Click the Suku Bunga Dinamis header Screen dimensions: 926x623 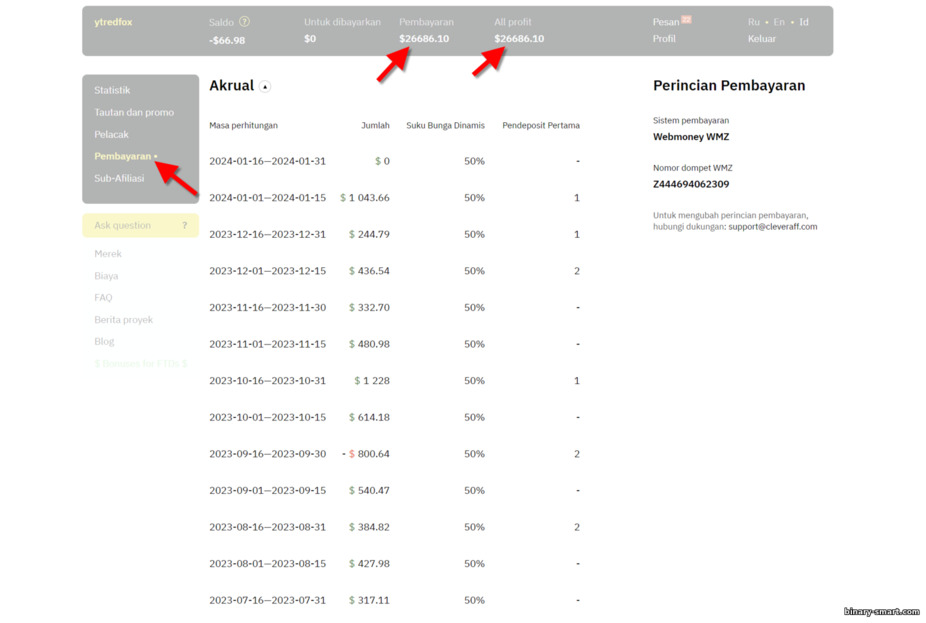tap(445, 125)
